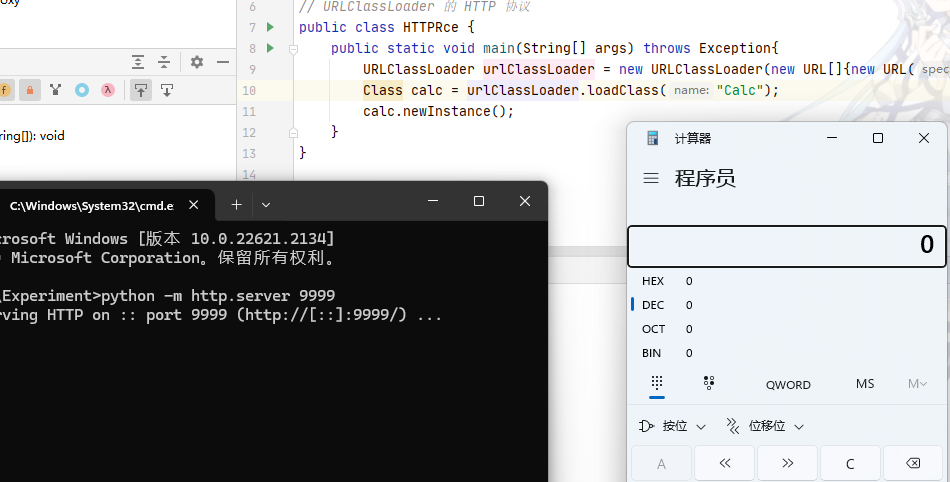Run class HTTPRce from line 7 gutter arrow
Viewport: 950px width, 482px height.
[270, 27]
